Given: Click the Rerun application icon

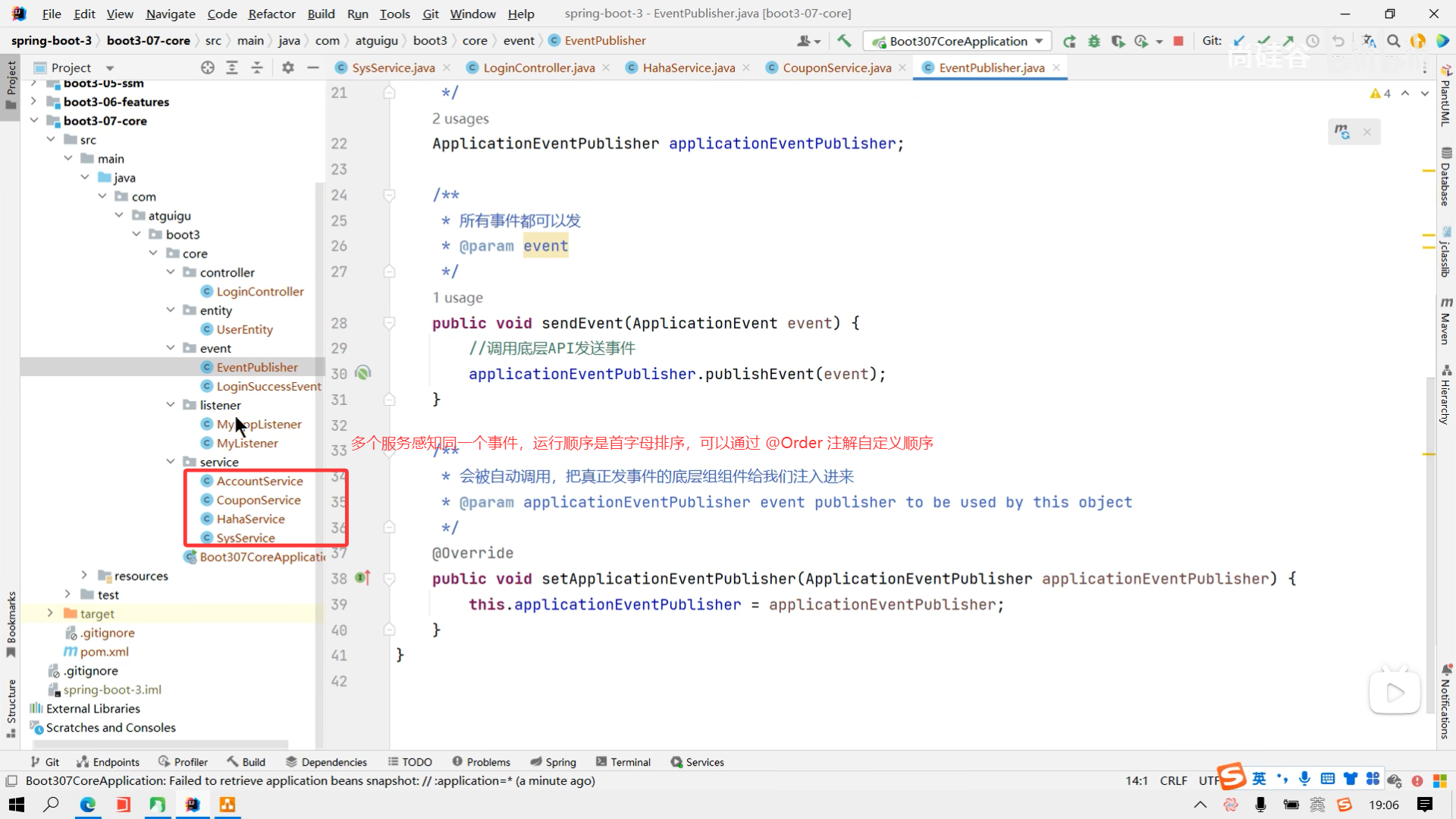Looking at the screenshot, I should pyautogui.click(x=1069, y=41).
